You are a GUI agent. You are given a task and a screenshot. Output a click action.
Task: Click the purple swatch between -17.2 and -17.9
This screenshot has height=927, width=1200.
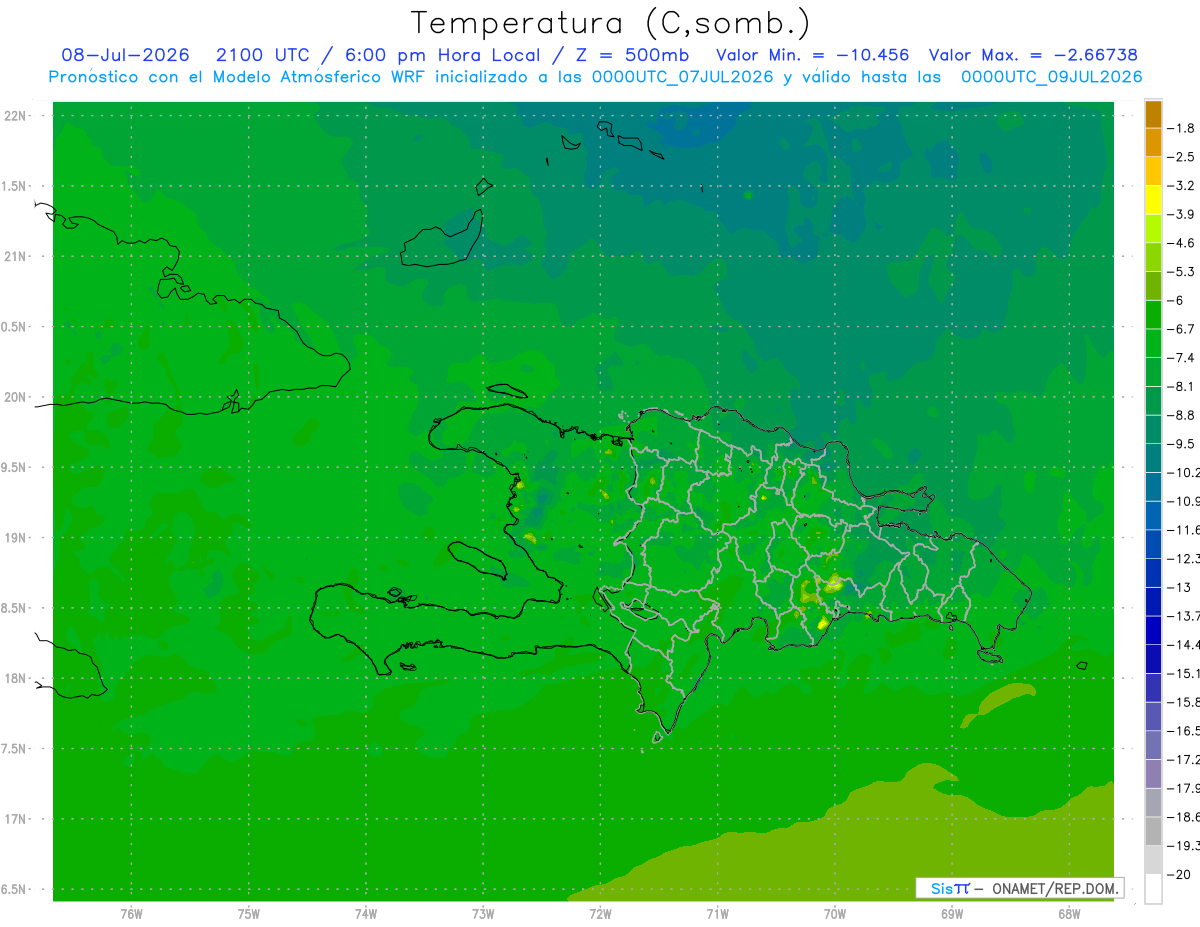[x=1153, y=774]
